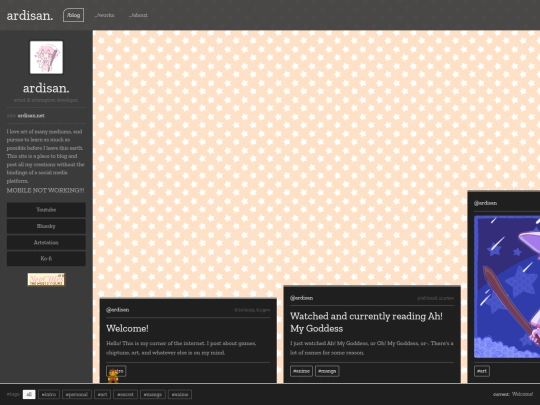Click the 'Hello! This is my corner' excerpt
Screen dimensions: 540x405
[x=181, y=348]
